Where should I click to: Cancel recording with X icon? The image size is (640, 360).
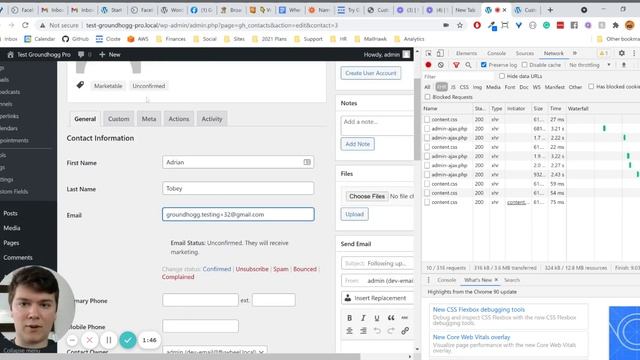[x=89, y=340]
